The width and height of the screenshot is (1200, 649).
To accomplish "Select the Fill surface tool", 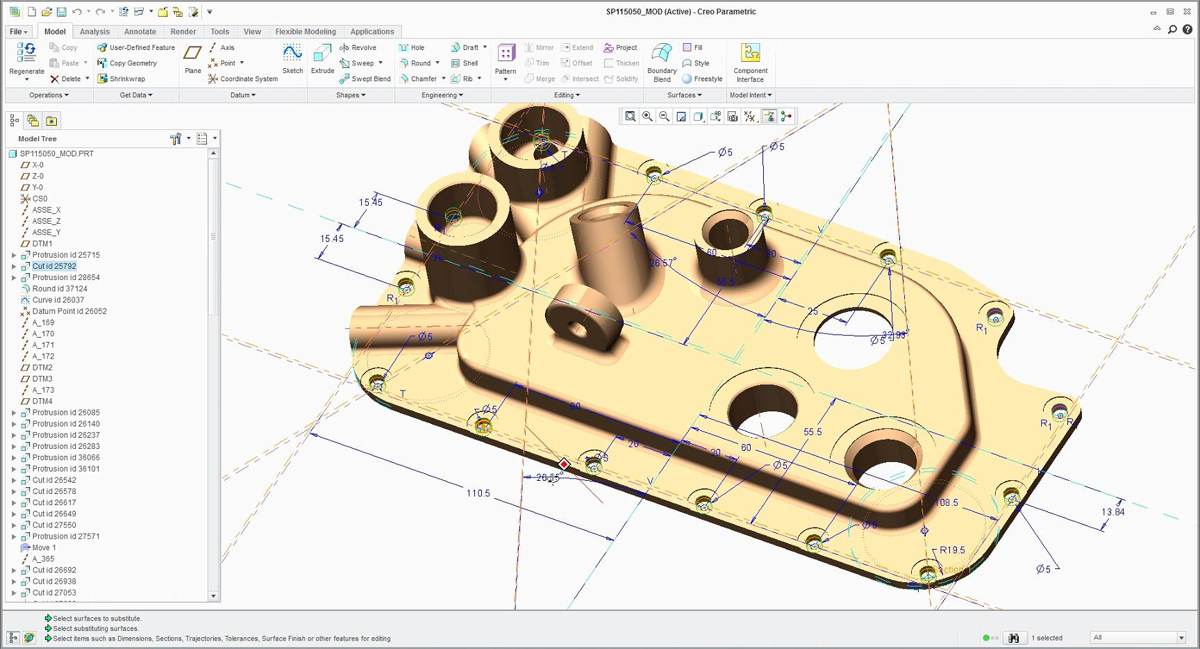I will 692,47.
